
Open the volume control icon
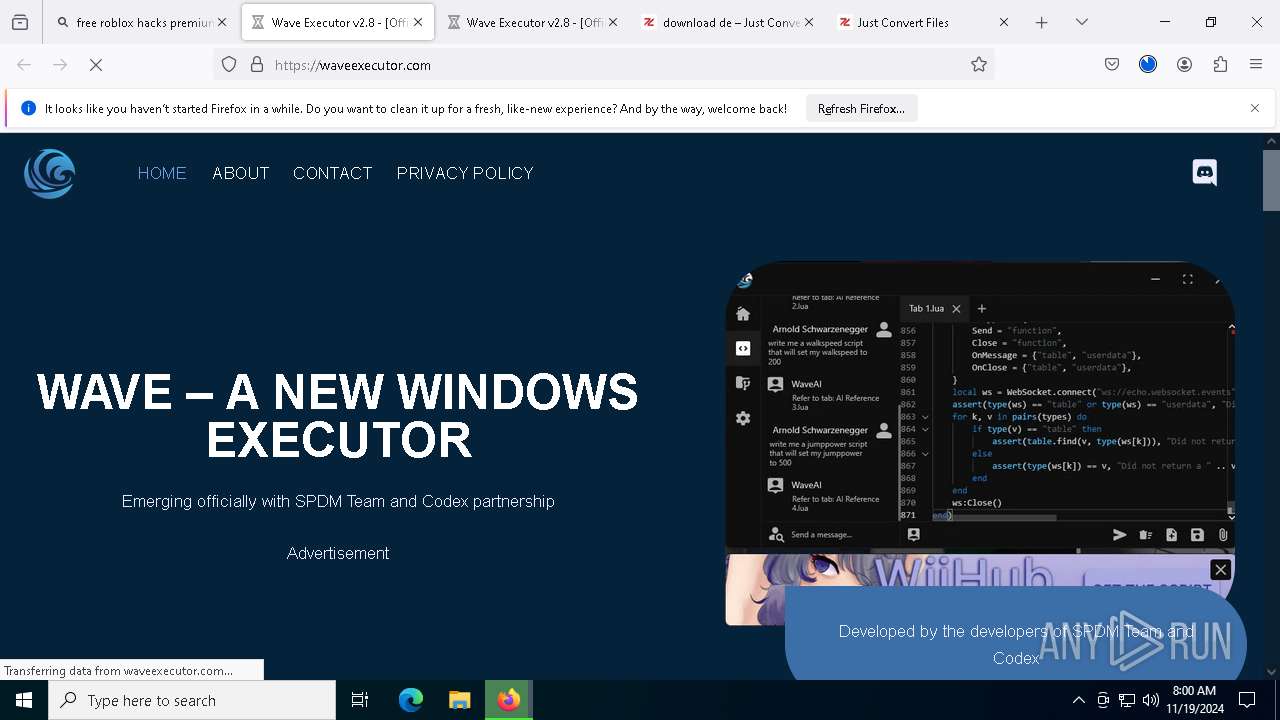tap(1151, 700)
